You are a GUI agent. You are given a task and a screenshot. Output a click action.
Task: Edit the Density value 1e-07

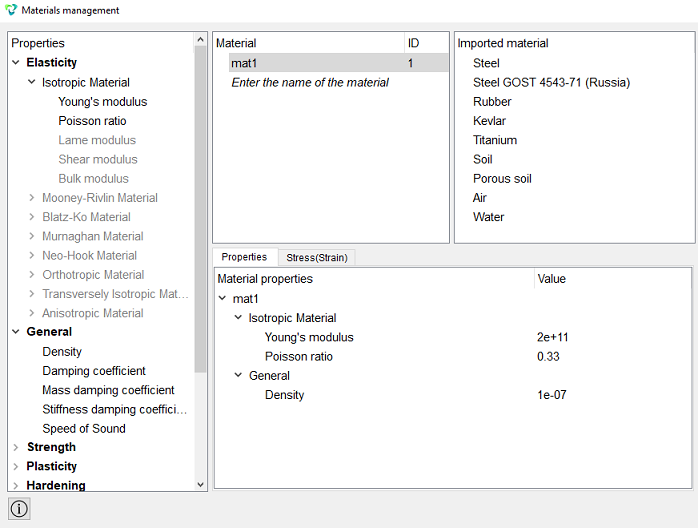pos(552,395)
